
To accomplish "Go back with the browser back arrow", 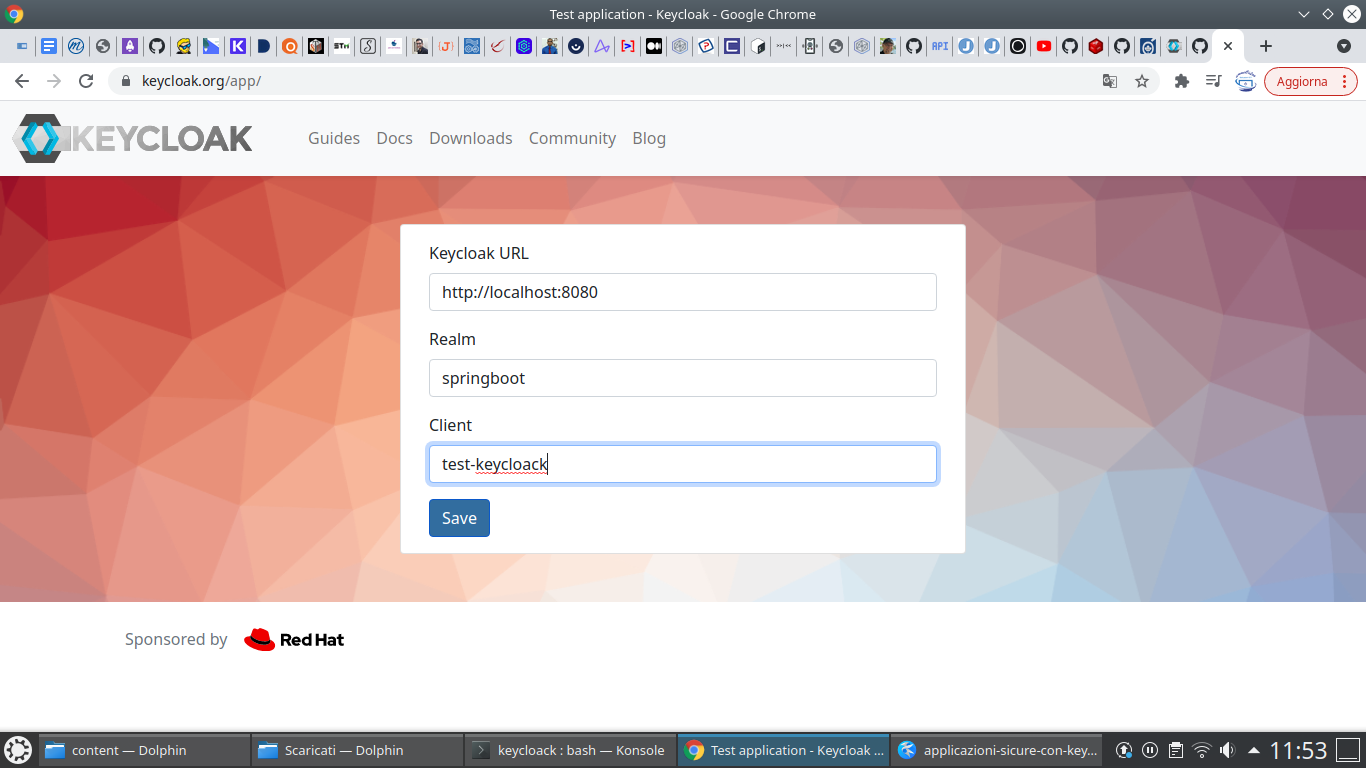I will [x=22, y=81].
